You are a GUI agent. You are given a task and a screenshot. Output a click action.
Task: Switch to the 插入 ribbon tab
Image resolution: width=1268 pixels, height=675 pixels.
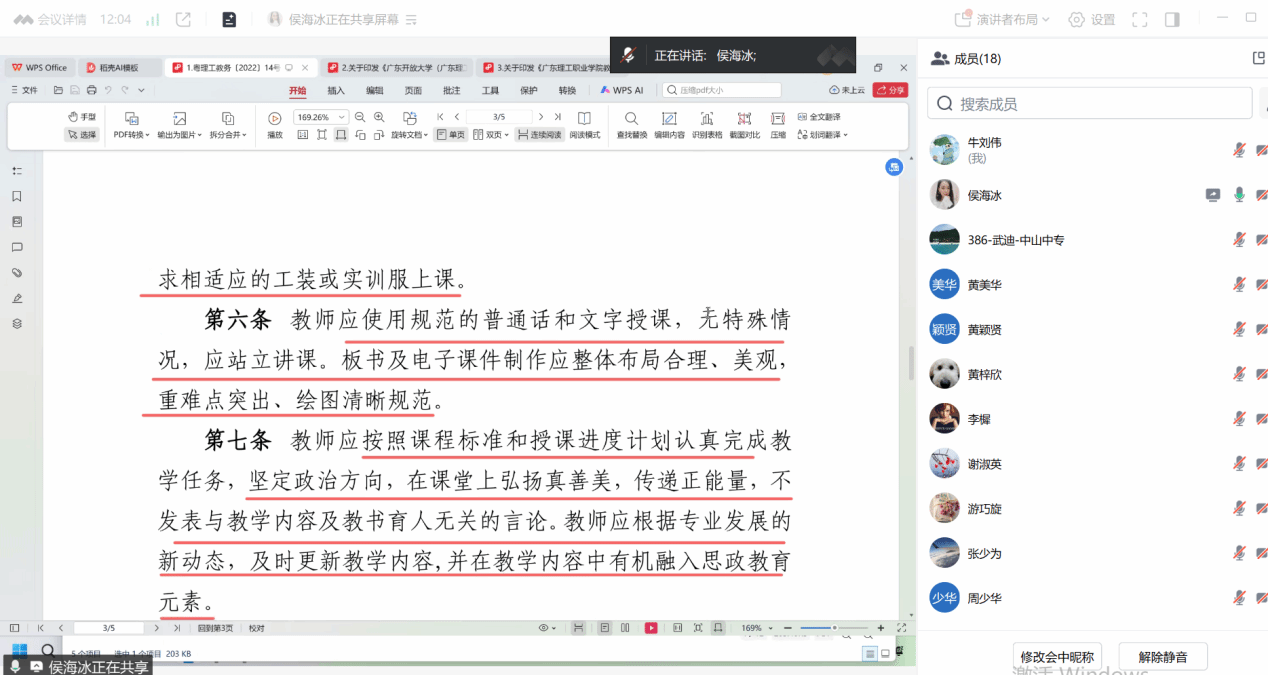[x=336, y=90]
